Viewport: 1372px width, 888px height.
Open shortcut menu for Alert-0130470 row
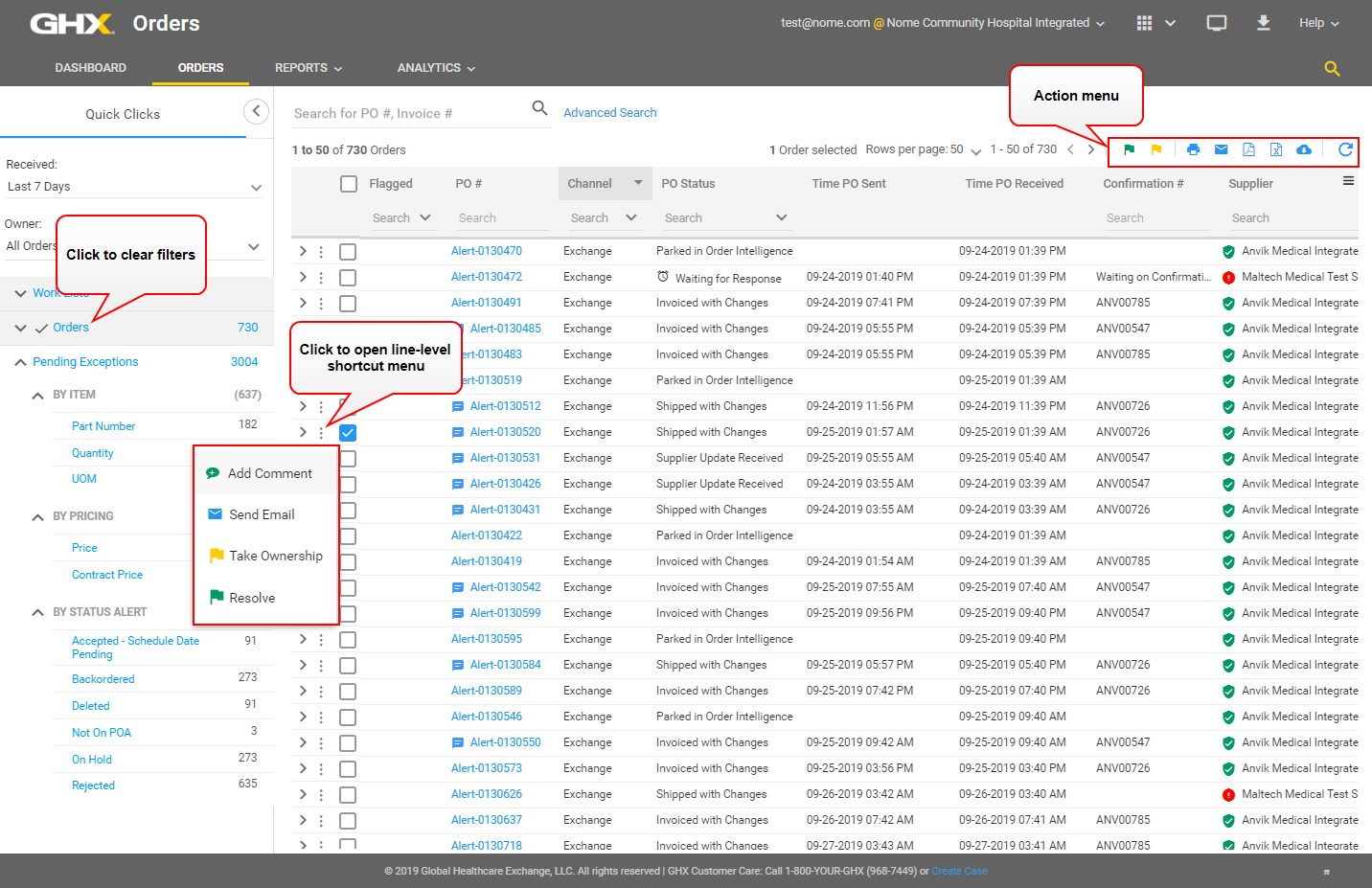[x=321, y=251]
